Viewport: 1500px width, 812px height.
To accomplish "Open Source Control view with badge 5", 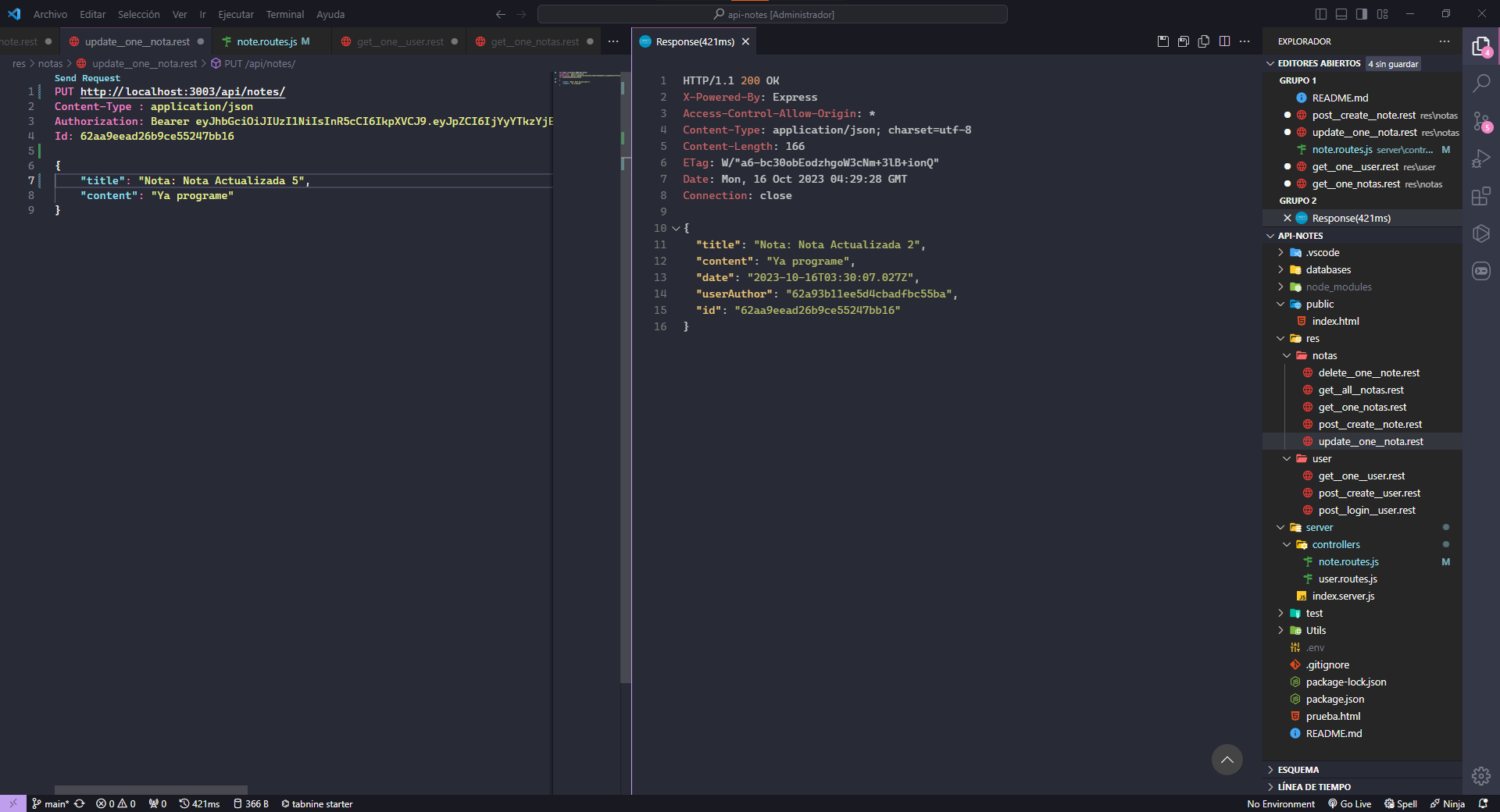I will tap(1481, 121).
